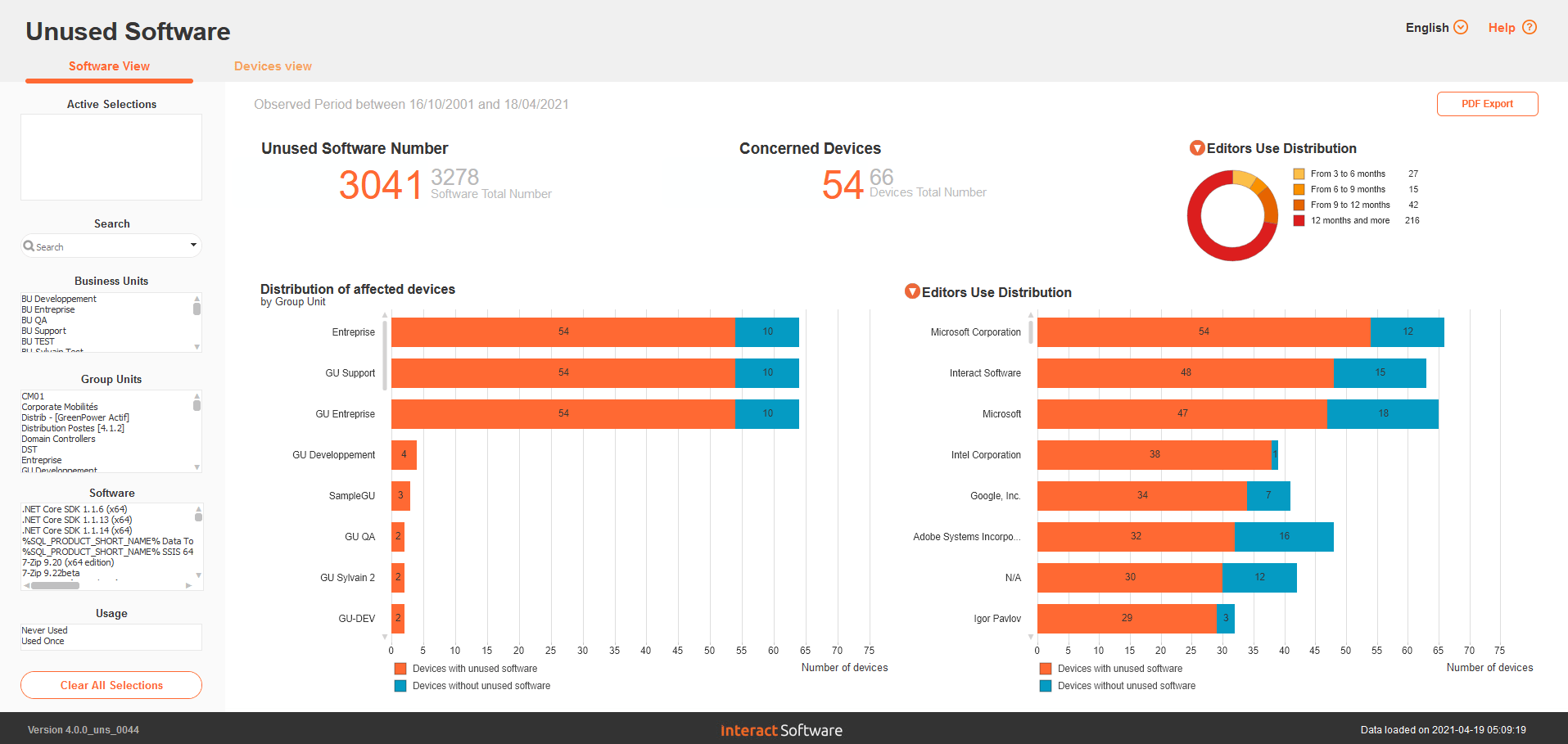Click the PDF Export button
Viewport: 1568px width, 744px height.
[x=1487, y=104]
